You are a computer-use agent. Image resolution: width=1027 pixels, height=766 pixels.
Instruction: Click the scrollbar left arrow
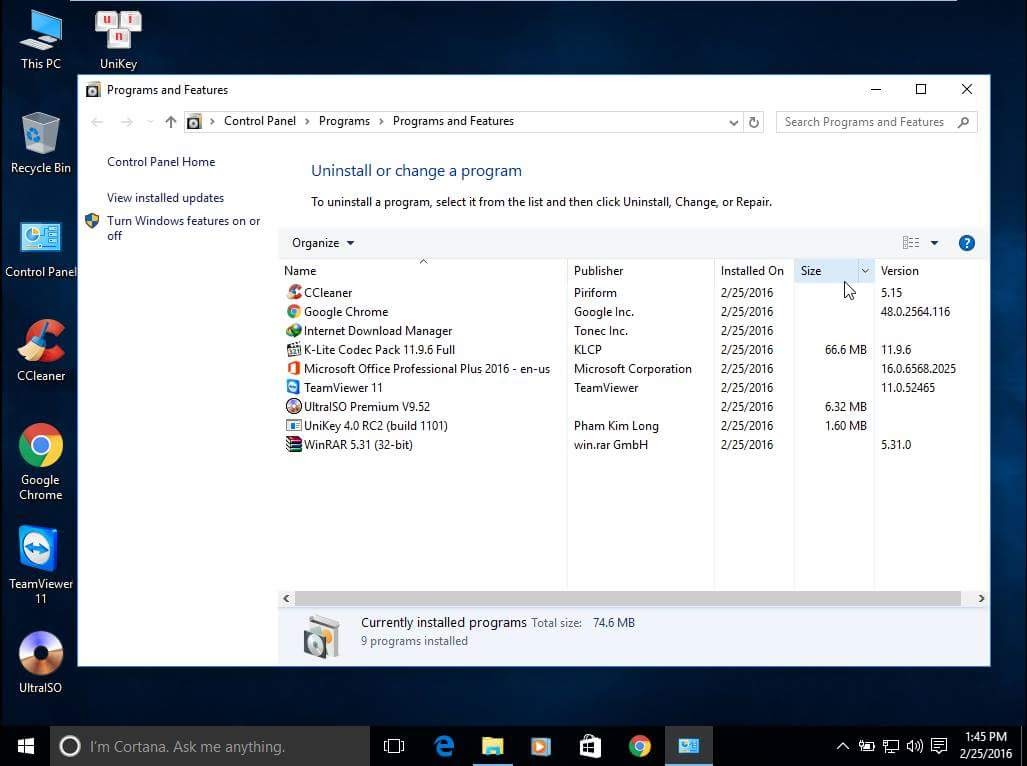coord(286,598)
